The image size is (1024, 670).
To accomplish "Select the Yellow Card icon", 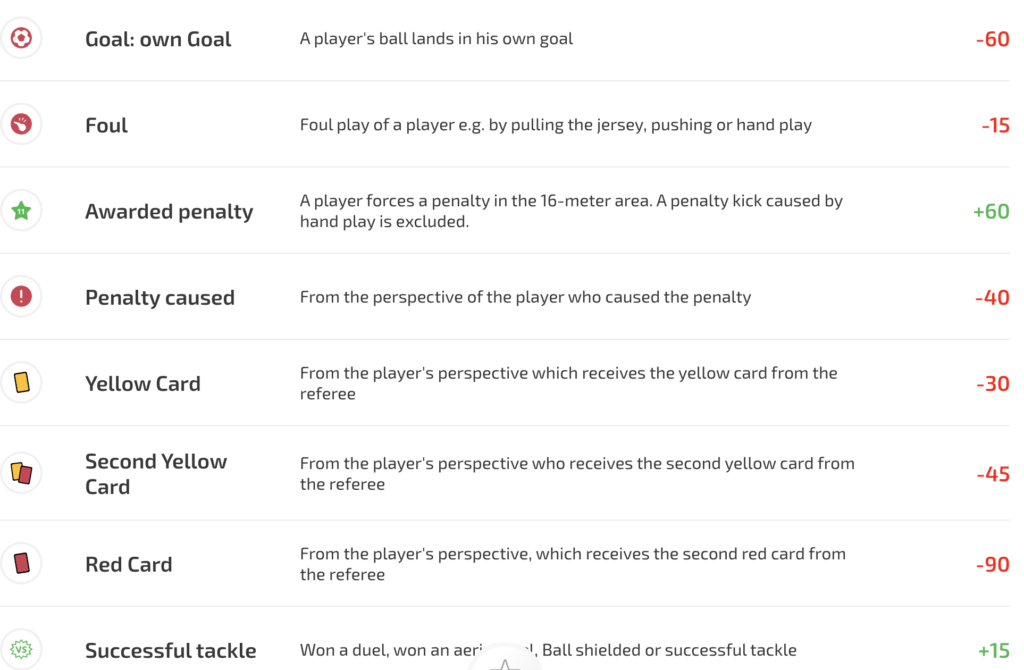I will point(21,383).
